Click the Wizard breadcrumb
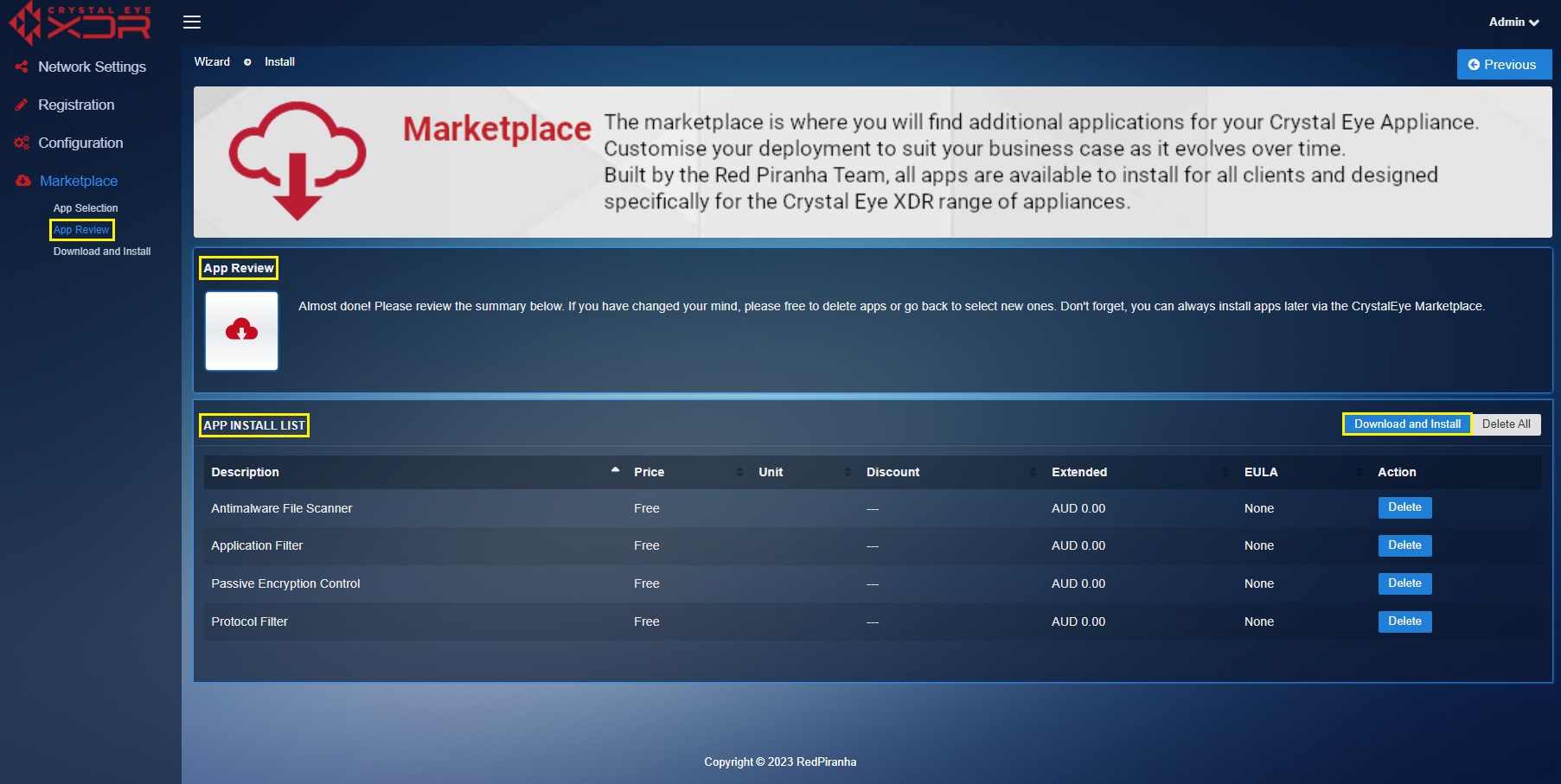The width and height of the screenshot is (1561, 784). point(212,62)
